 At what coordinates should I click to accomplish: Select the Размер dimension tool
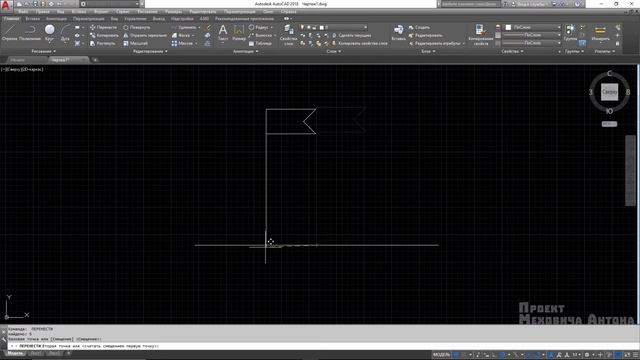pyautogui.click(x=239, y=33)
